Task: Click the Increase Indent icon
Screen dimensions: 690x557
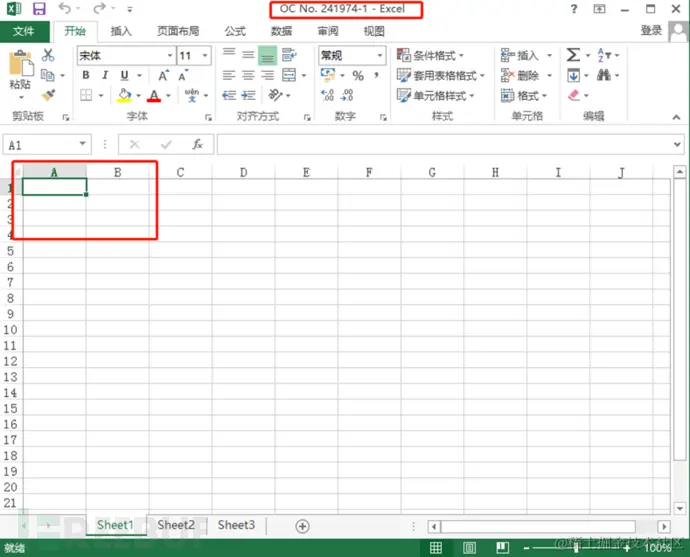Action: point(249,95)
